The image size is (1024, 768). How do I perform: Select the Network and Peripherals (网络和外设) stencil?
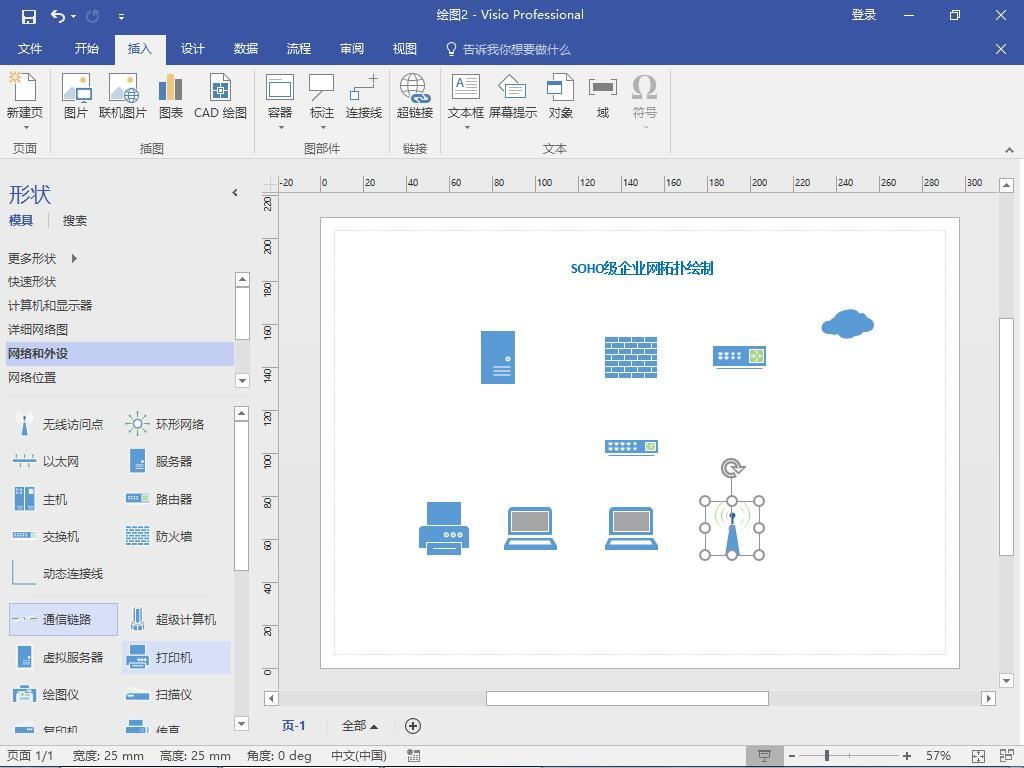coord(120,353)
